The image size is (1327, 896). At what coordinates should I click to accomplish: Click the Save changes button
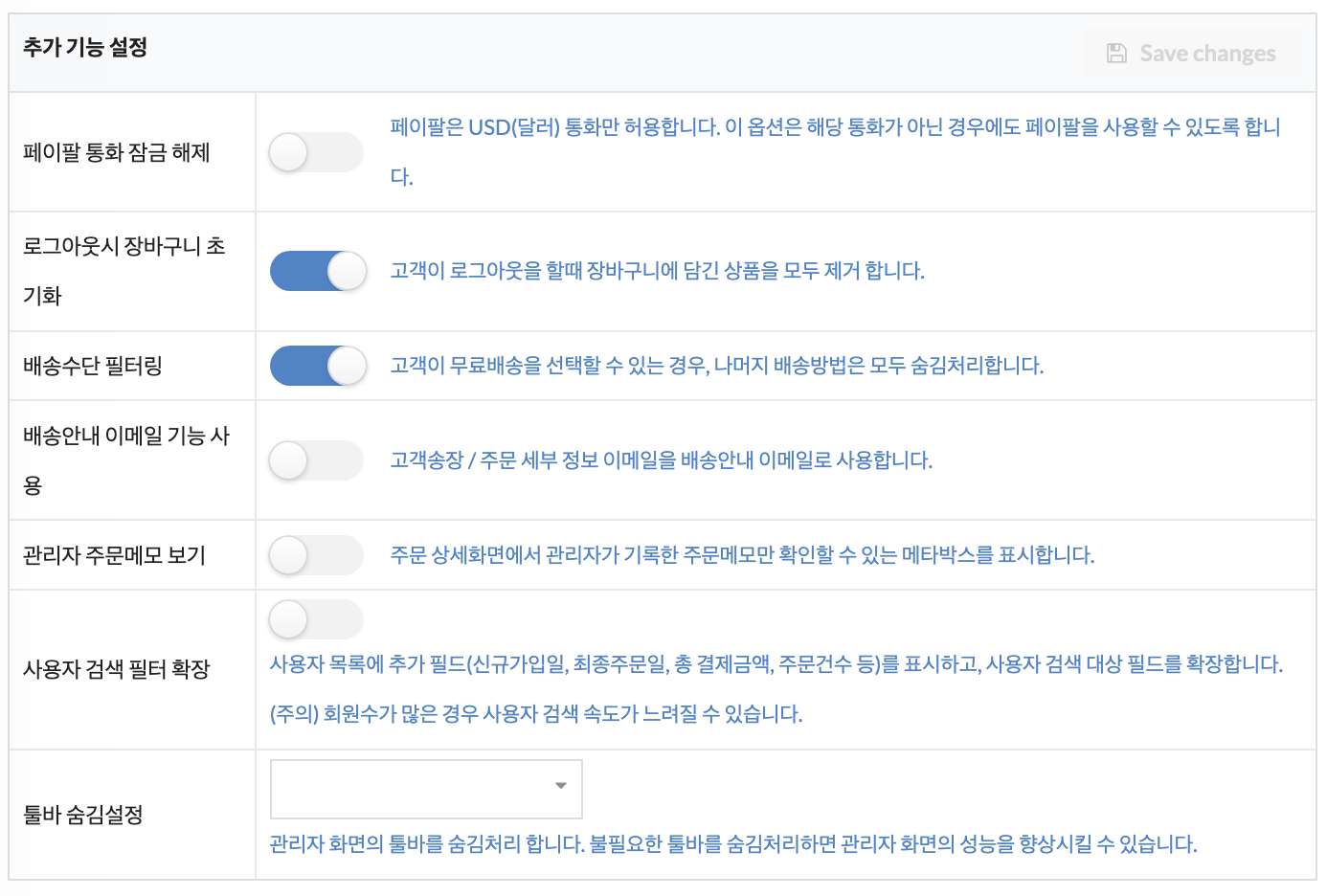coord(1191,54)
